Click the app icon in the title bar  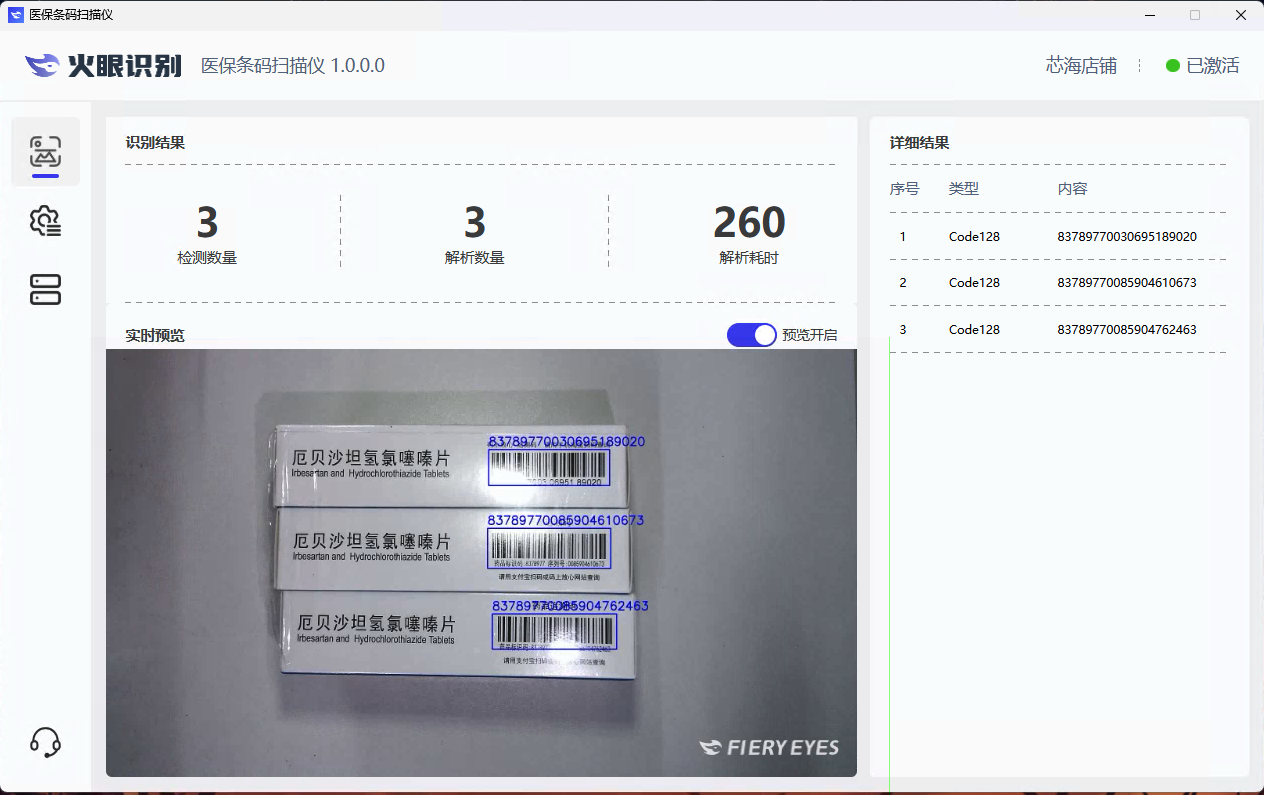16,15
